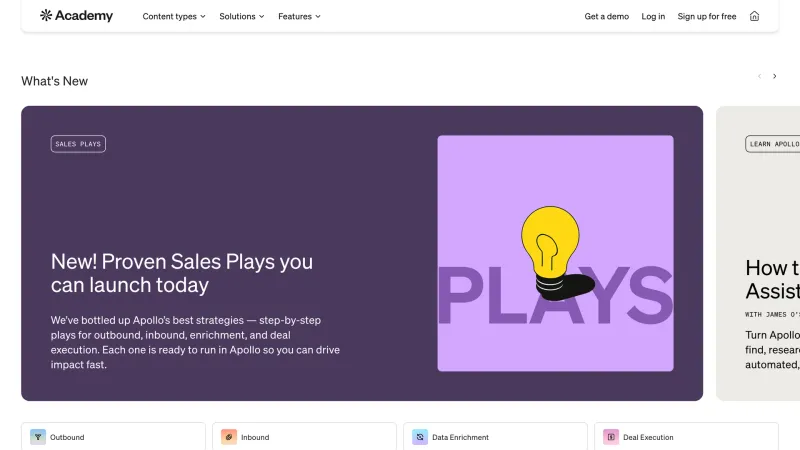Click the Inbound category icon
Image resolution: width=800 pixels, height=450 pixels.
tap(229, 437)
